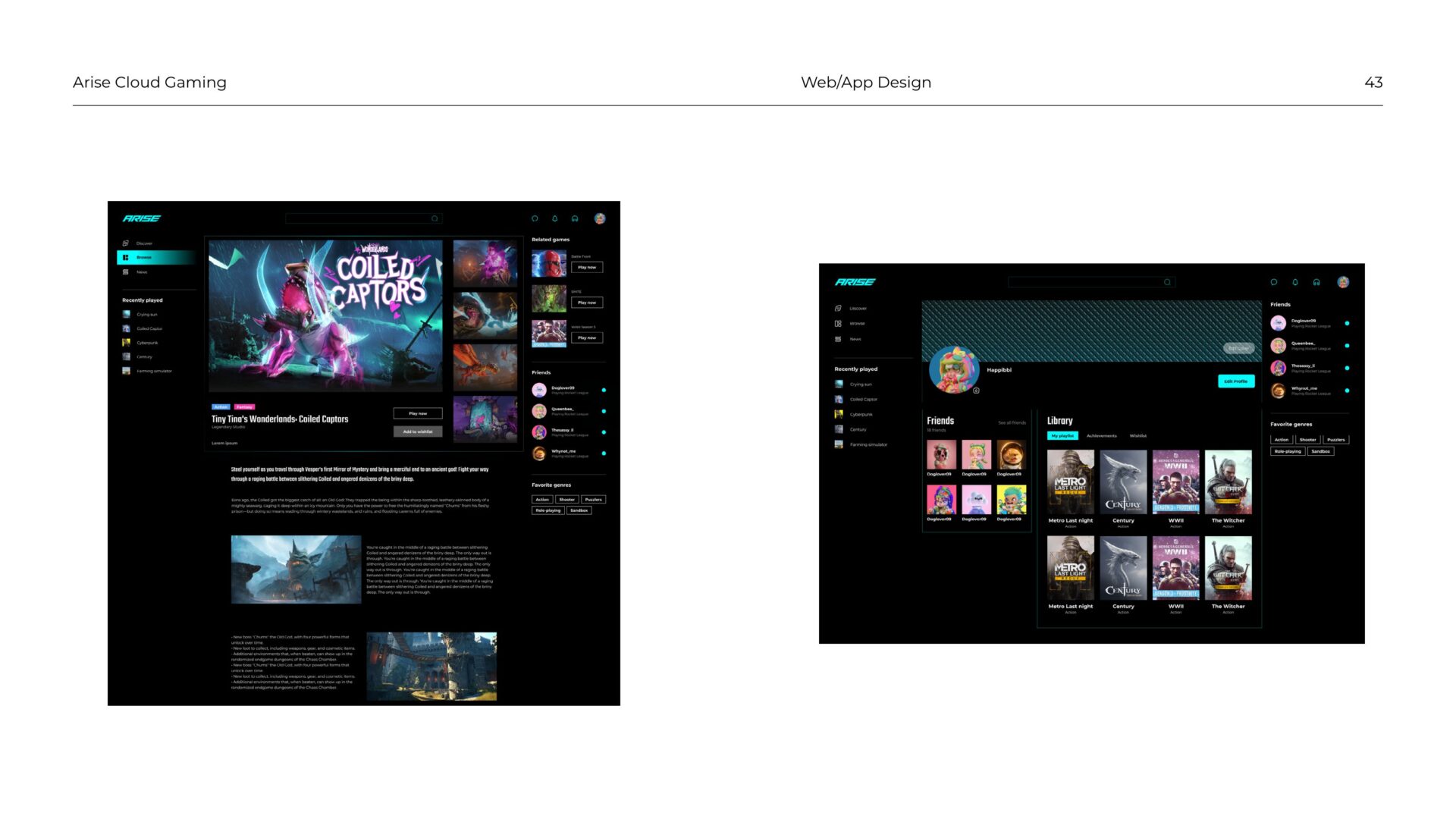This screenshot has width=1456, height=819.
Task: Open small user avatar in the profile mockup header
Action: click(1343, 282)
